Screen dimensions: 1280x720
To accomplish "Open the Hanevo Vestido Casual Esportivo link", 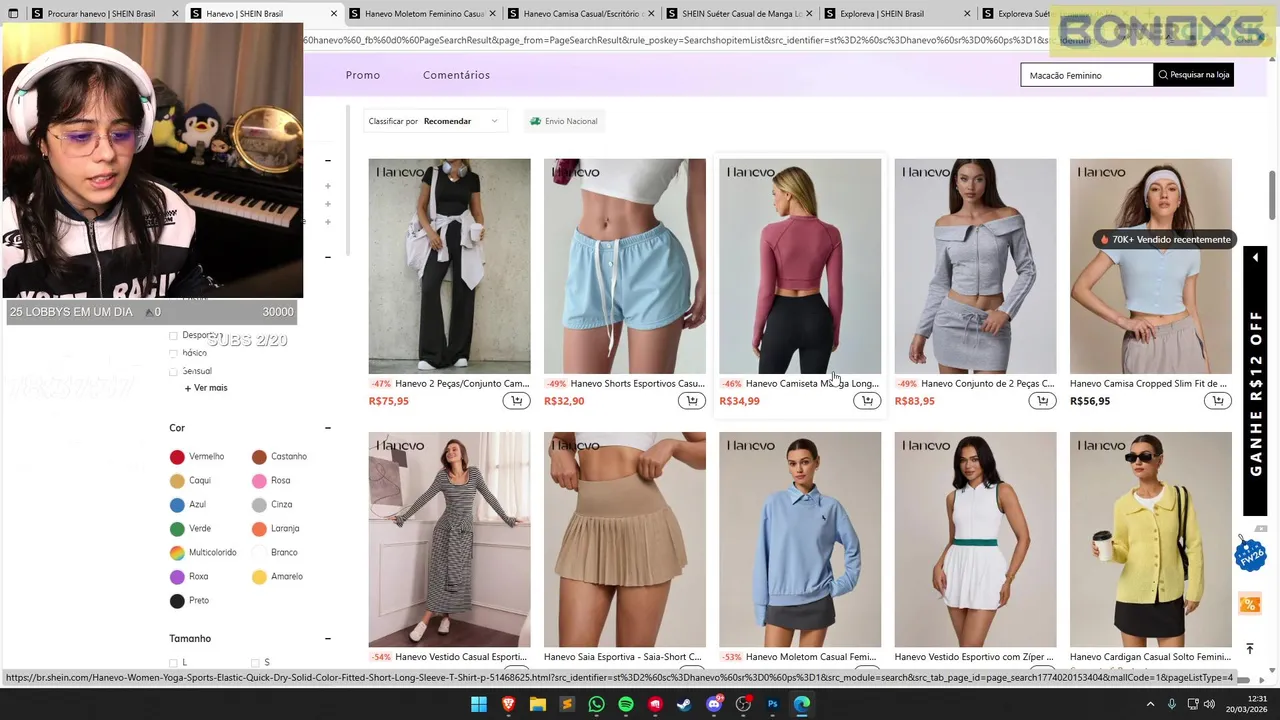I will 462,657.
